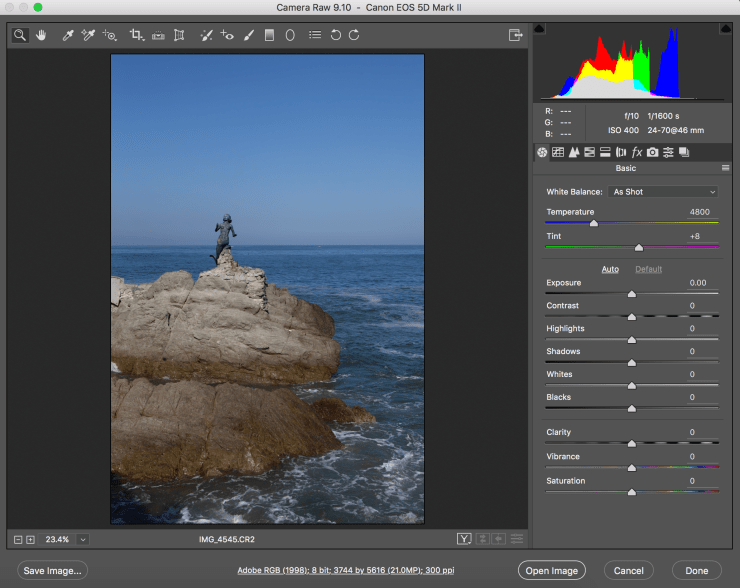Select the Crop tool
This screenshot has height=588, width=740.
136,35
